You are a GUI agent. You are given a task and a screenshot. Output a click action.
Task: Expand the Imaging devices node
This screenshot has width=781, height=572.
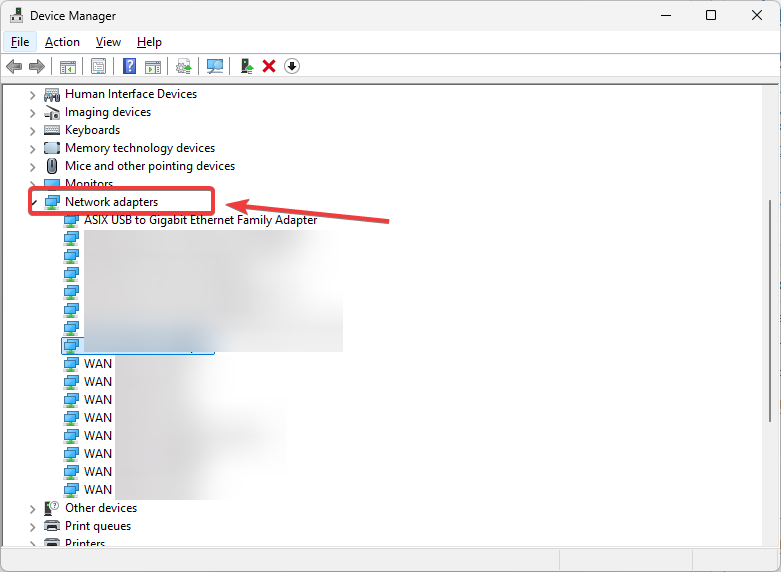tap(32, 113)
